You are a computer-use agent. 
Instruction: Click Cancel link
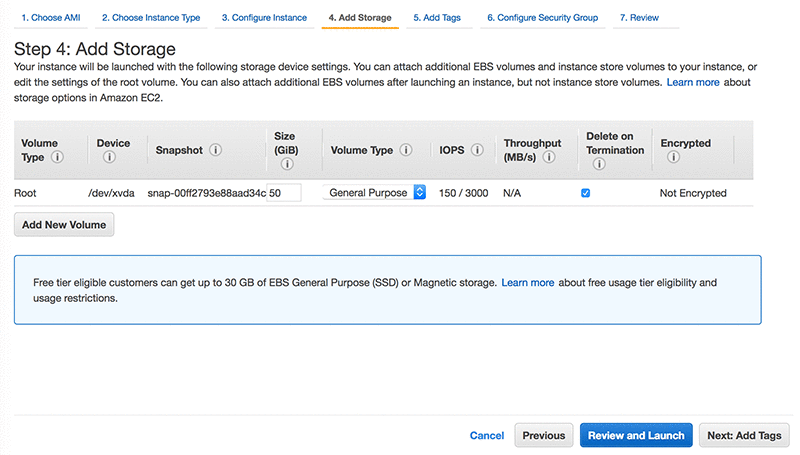487,436
